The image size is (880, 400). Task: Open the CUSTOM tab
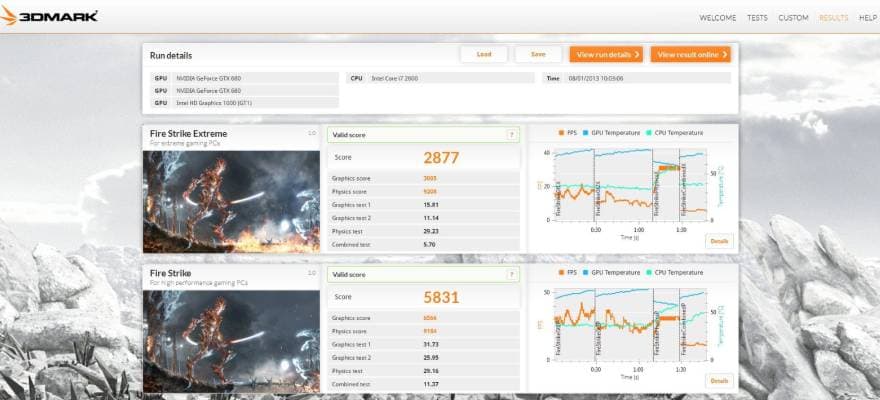point(793,18)
